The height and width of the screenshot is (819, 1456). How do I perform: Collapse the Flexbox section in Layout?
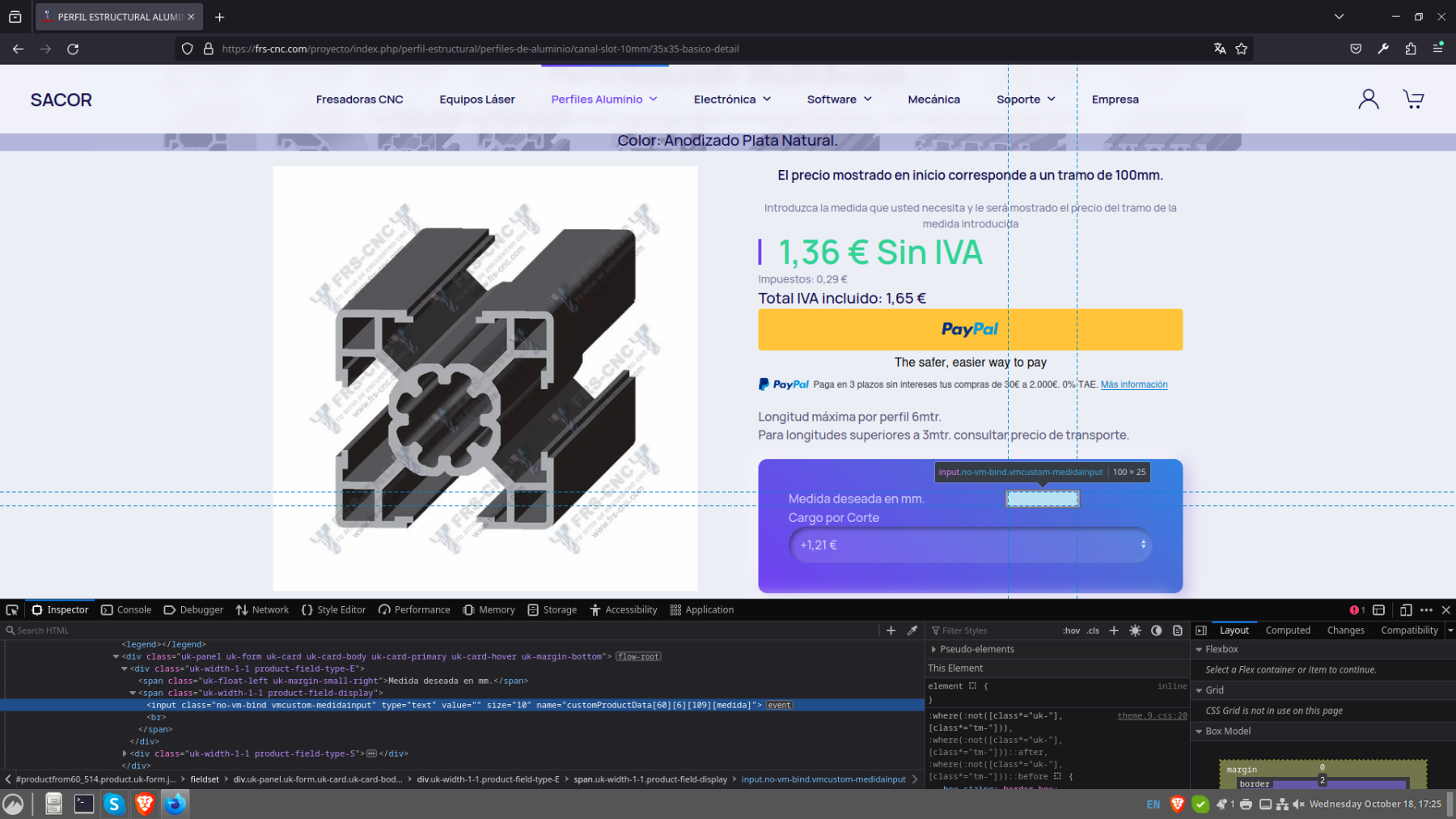(x=1199, y=649)
